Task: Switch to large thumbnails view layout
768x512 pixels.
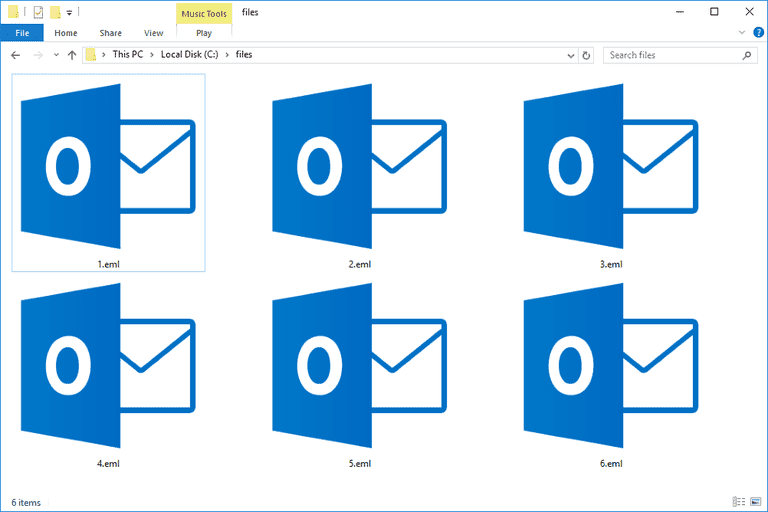Action: [x=755, y=501]
